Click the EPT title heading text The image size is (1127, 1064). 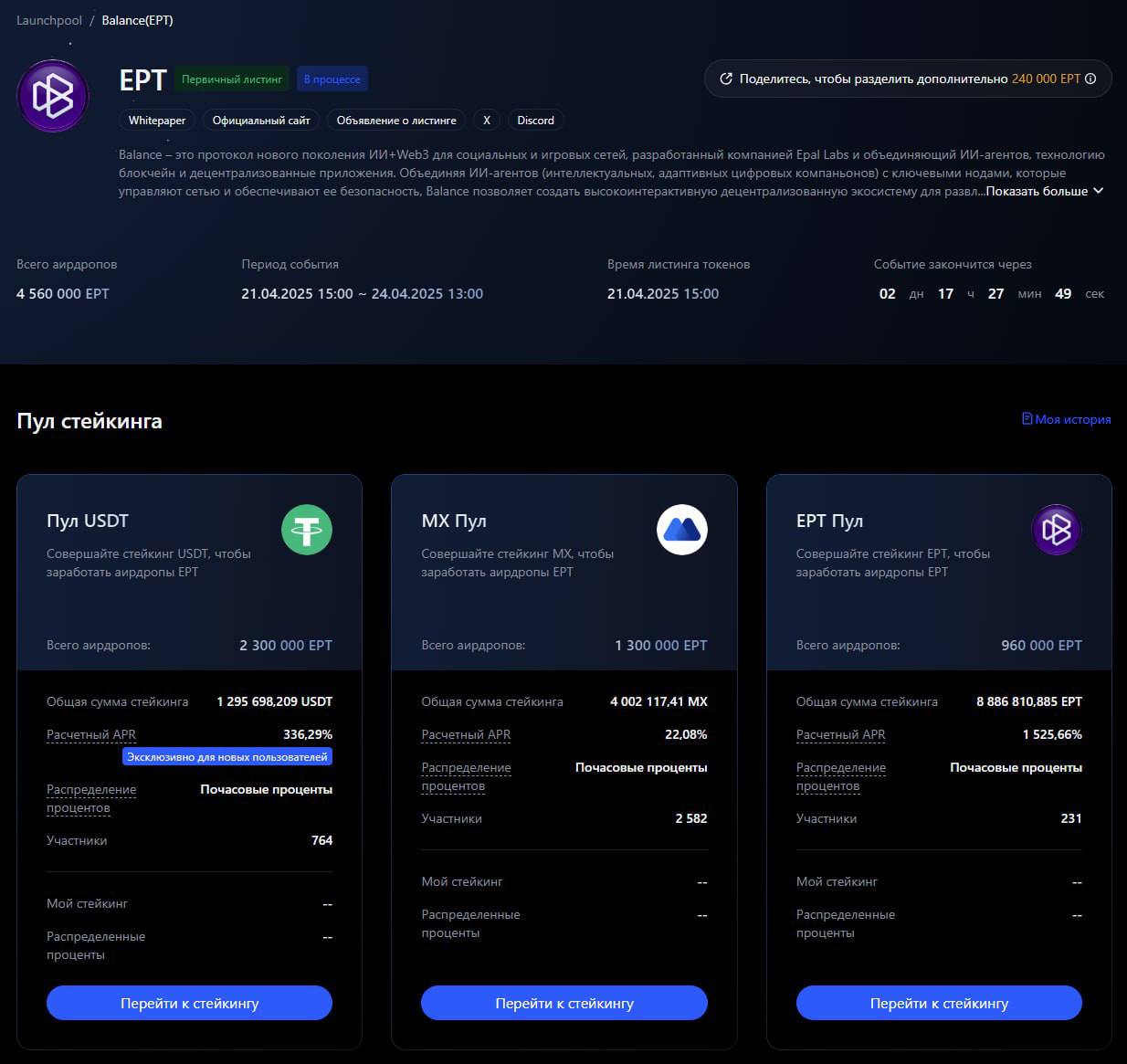142,80
